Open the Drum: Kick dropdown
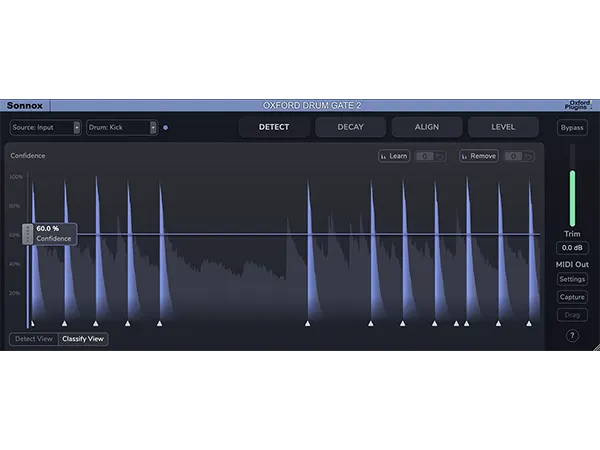The image size is (600, 450). [122, 128]
